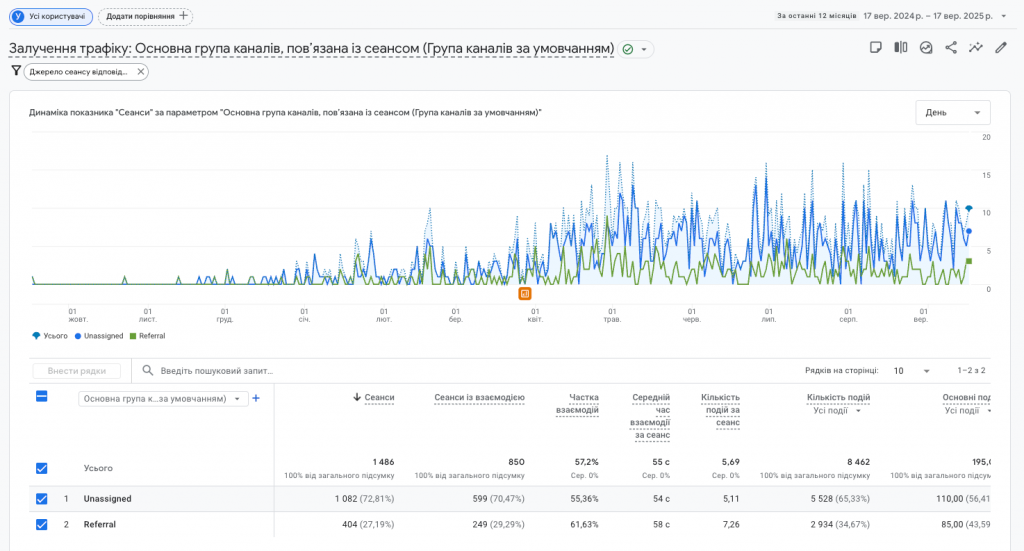Share this report via share icon
This screenshot has height=551, width=1024.
(x=951, y=47)
